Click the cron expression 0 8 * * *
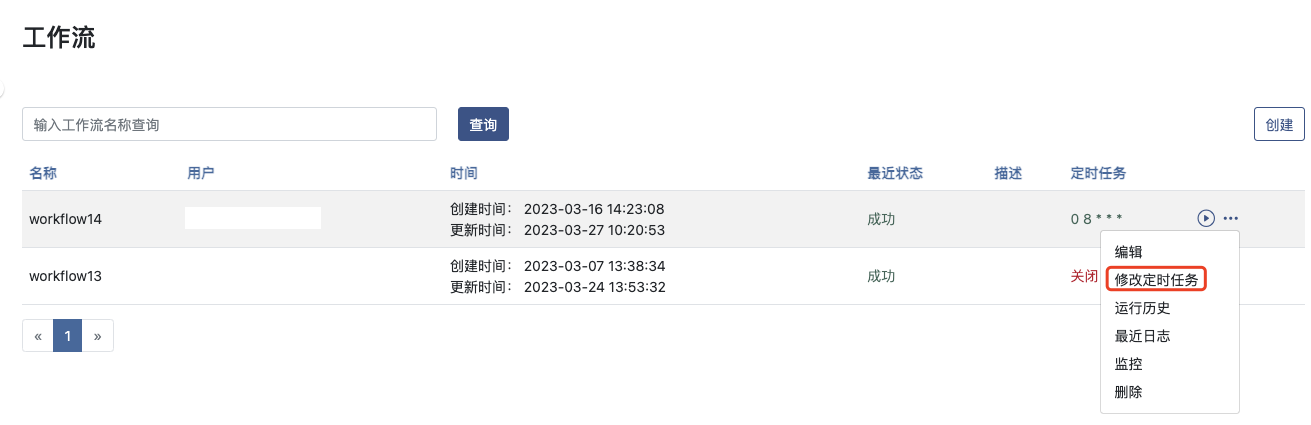 click(1096, 219)
